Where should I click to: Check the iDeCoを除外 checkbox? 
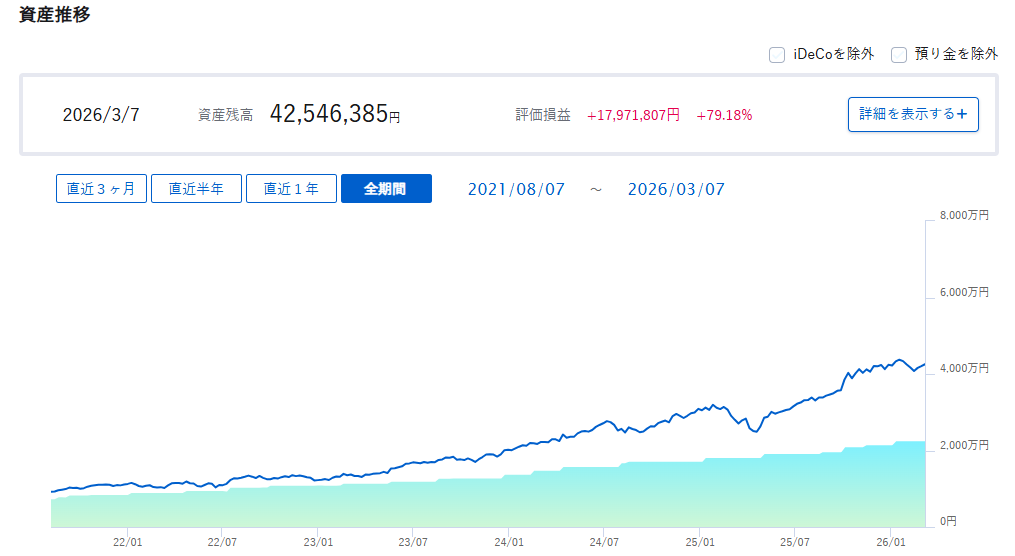(776, 55)
